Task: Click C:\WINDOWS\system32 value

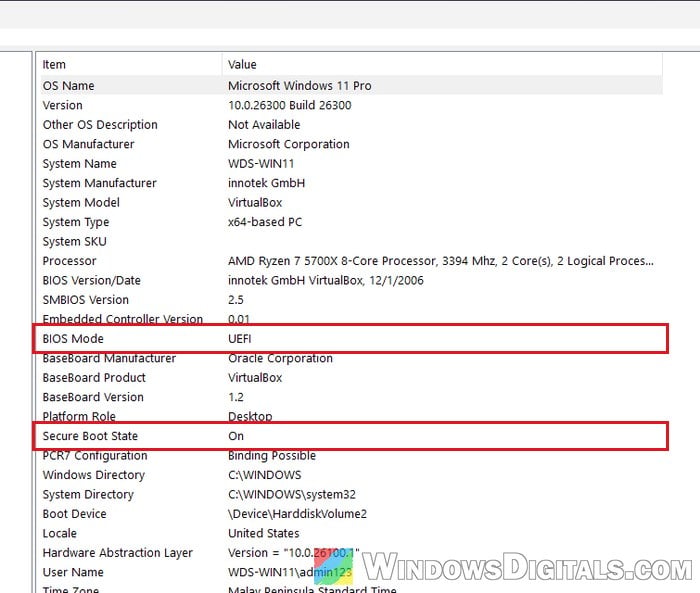Action: point(292,495)
